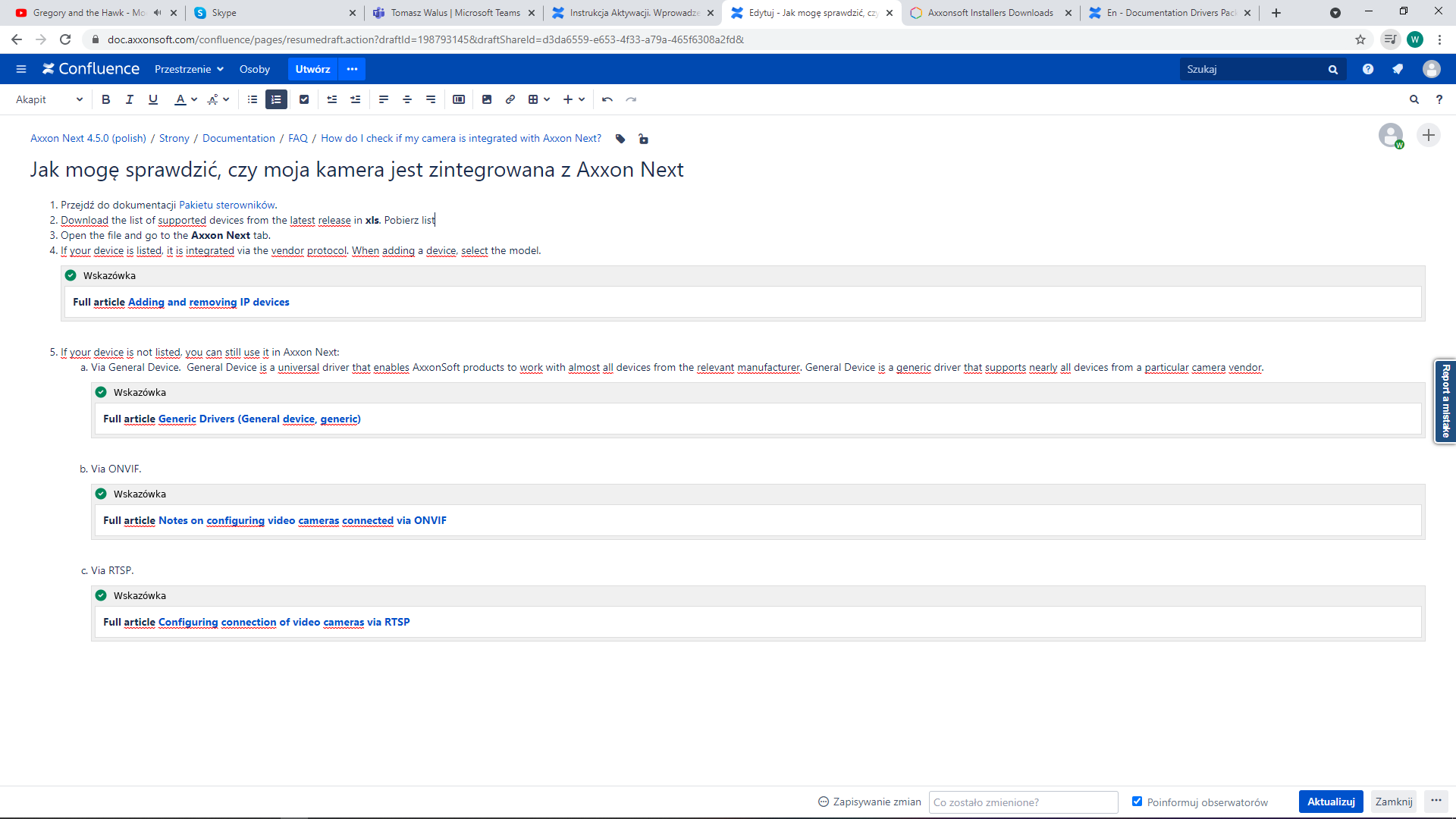Open the text color picker arrow

195,99
